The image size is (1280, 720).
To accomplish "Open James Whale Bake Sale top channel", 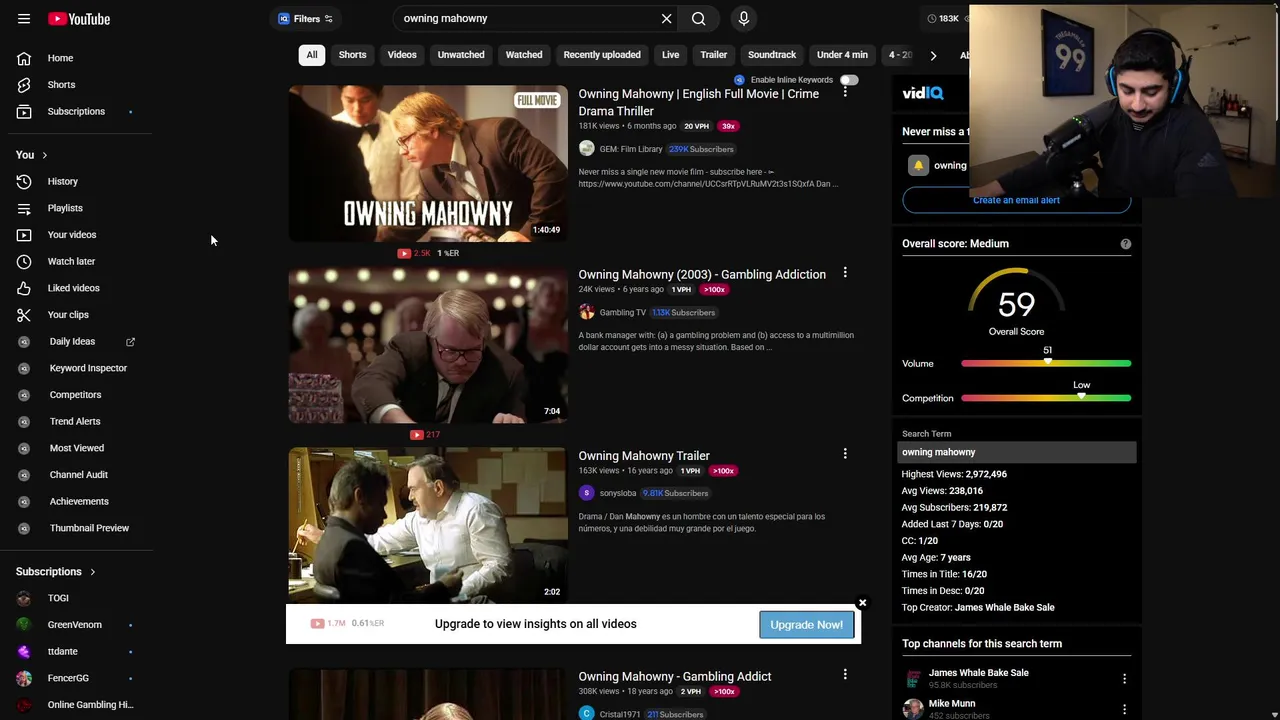I will coord(978,673).
